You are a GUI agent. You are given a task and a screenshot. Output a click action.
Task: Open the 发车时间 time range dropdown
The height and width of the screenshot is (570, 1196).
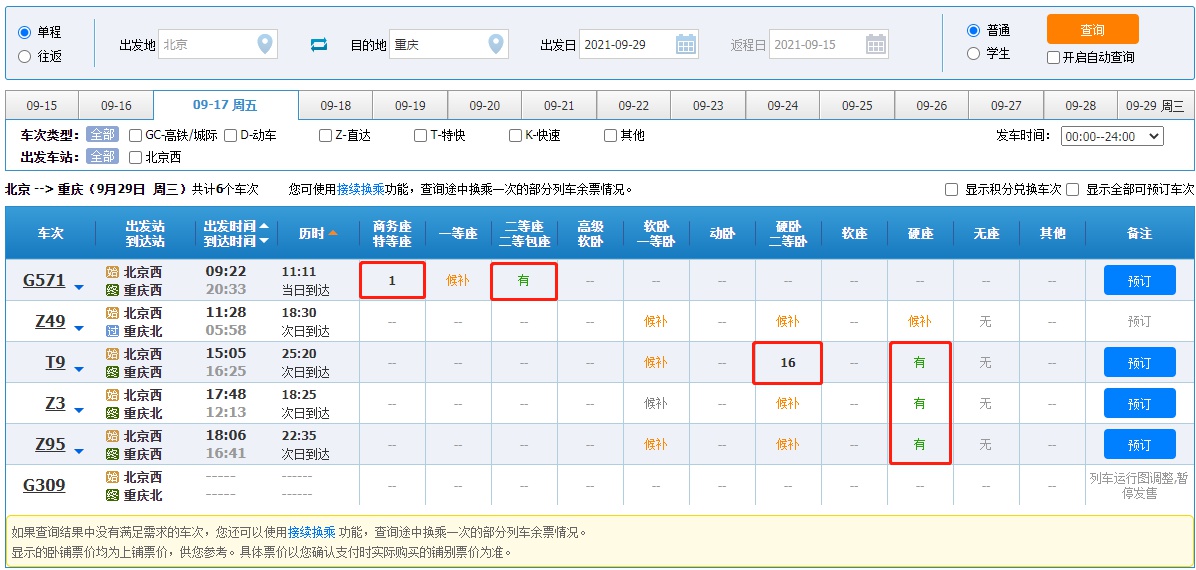click(1111, 136)
